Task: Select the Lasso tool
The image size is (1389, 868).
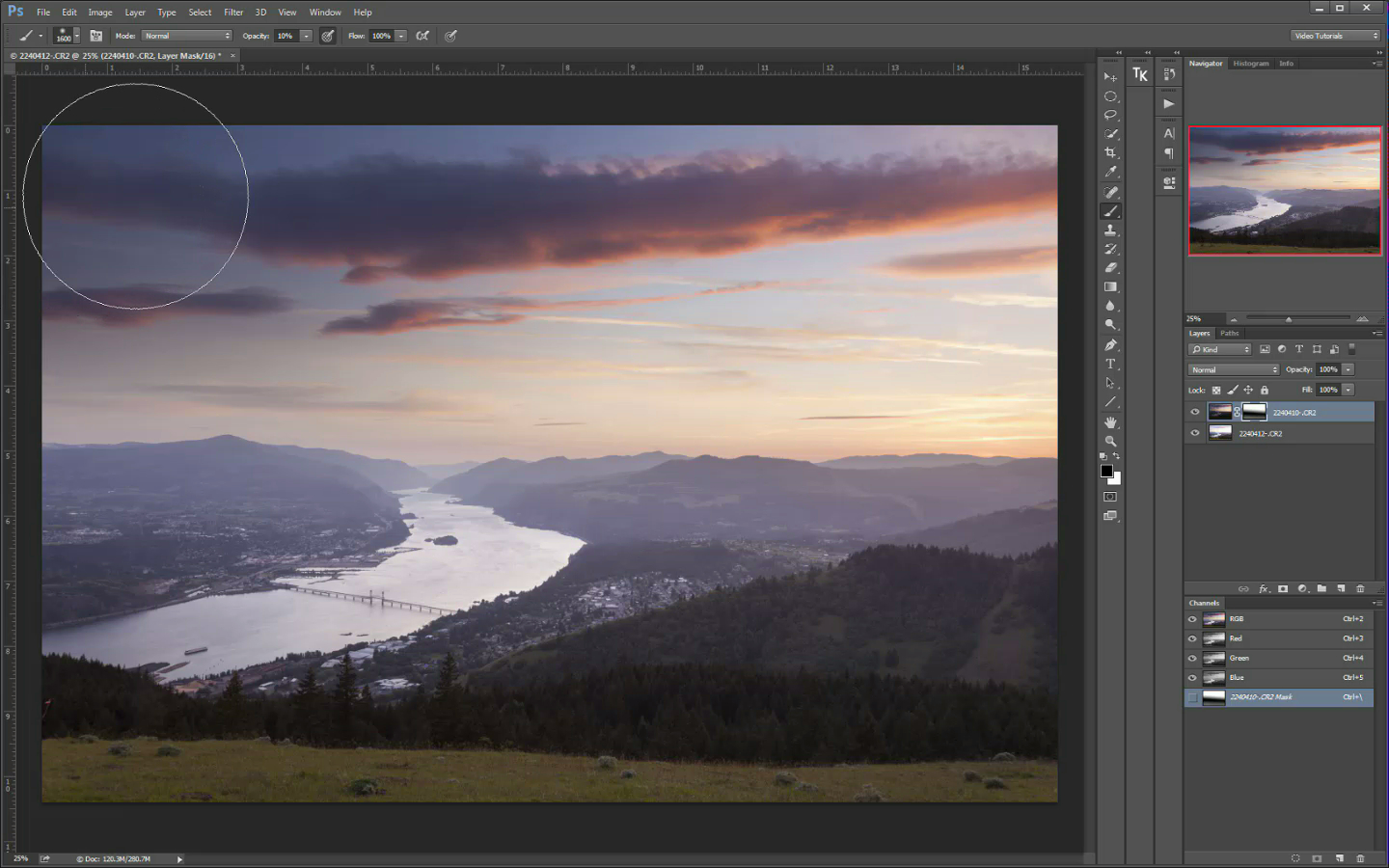Action: [1110, 115]
